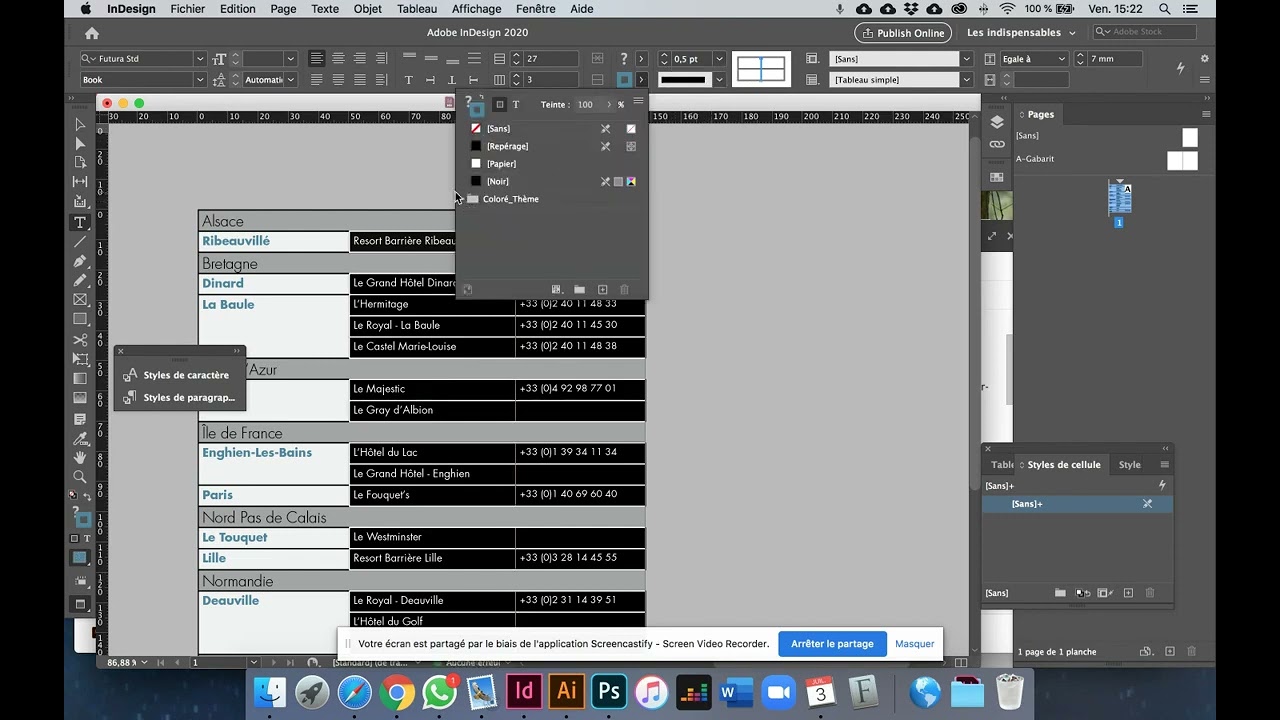Open the [Tableau simple] table style dropdown
1280x720 pixels.
tap(966, 80)
